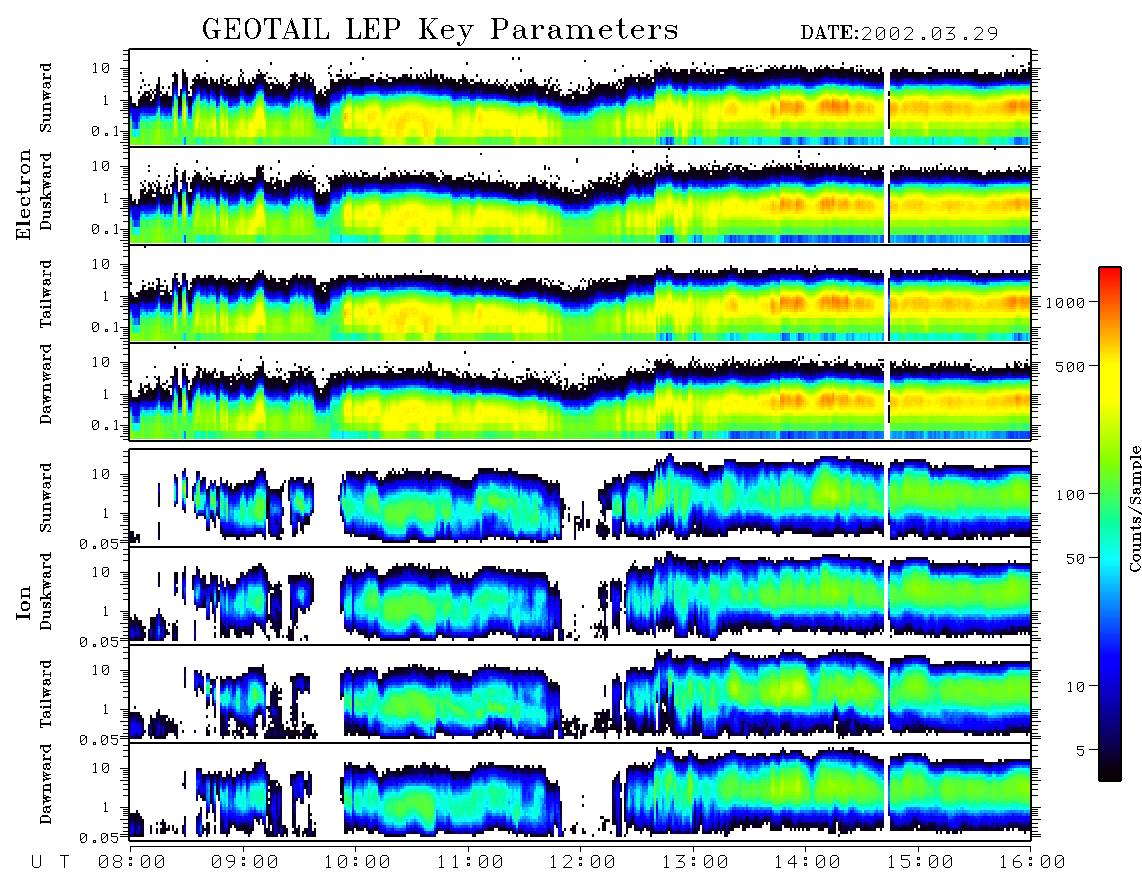
Task: Click the rainbow color scale bar
Action: pos(1110,524)
